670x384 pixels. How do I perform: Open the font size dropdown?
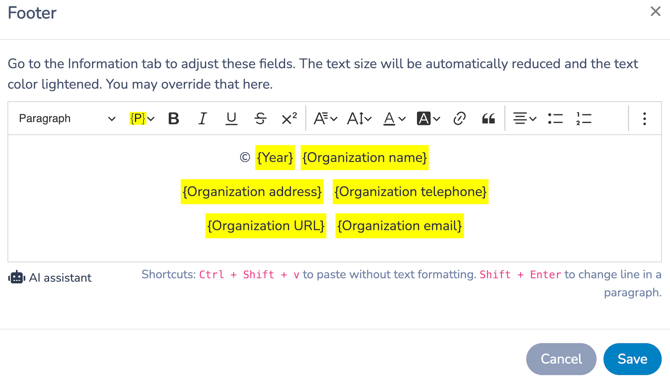click(359, 118)
